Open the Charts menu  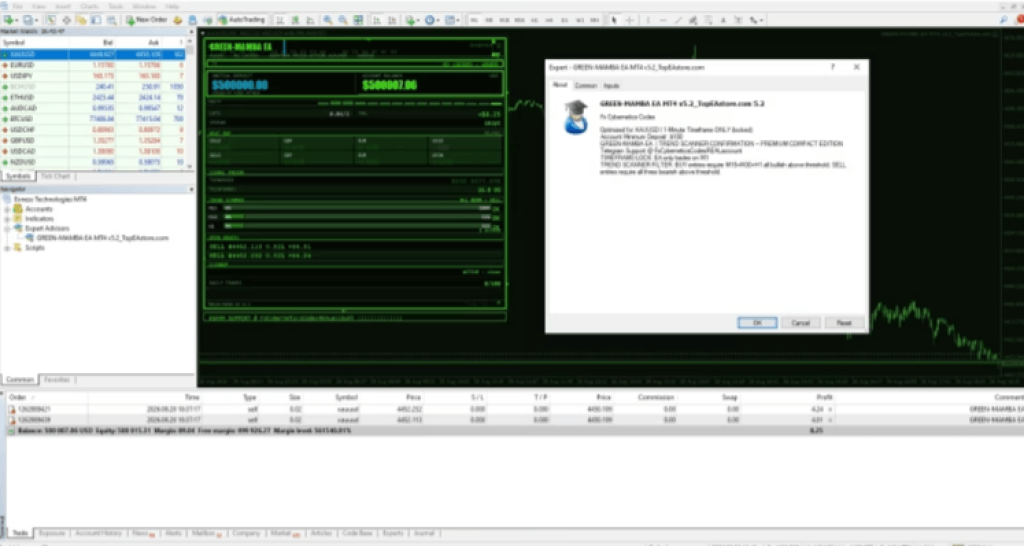pyautogui.click(x=89, y=7)
